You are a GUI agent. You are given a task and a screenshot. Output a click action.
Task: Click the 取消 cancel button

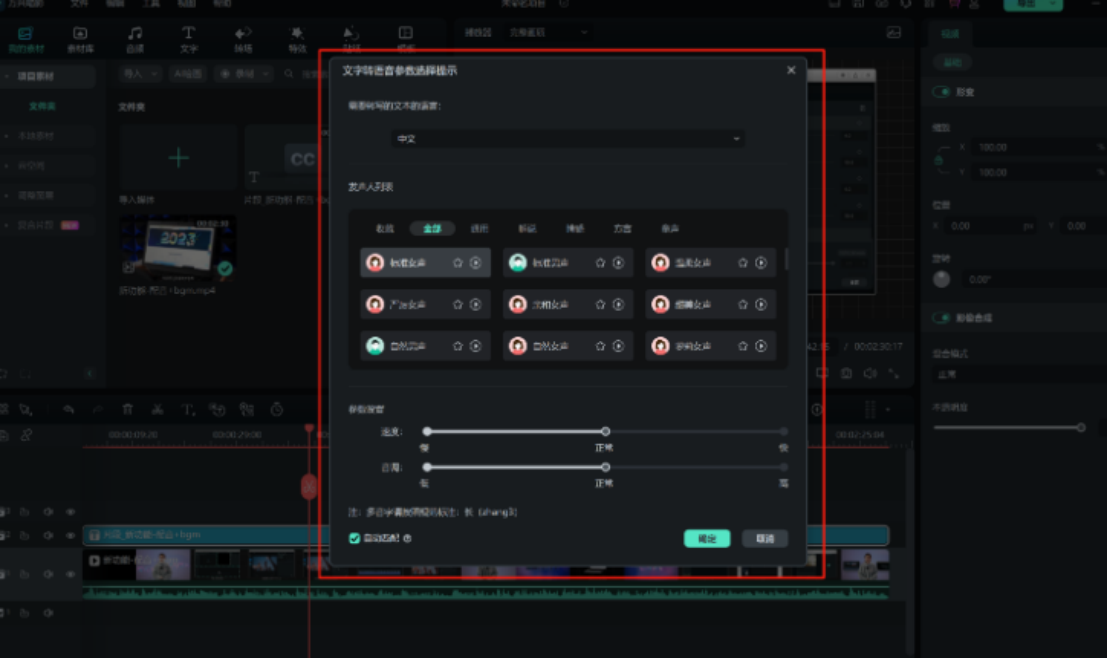point(765,539)
